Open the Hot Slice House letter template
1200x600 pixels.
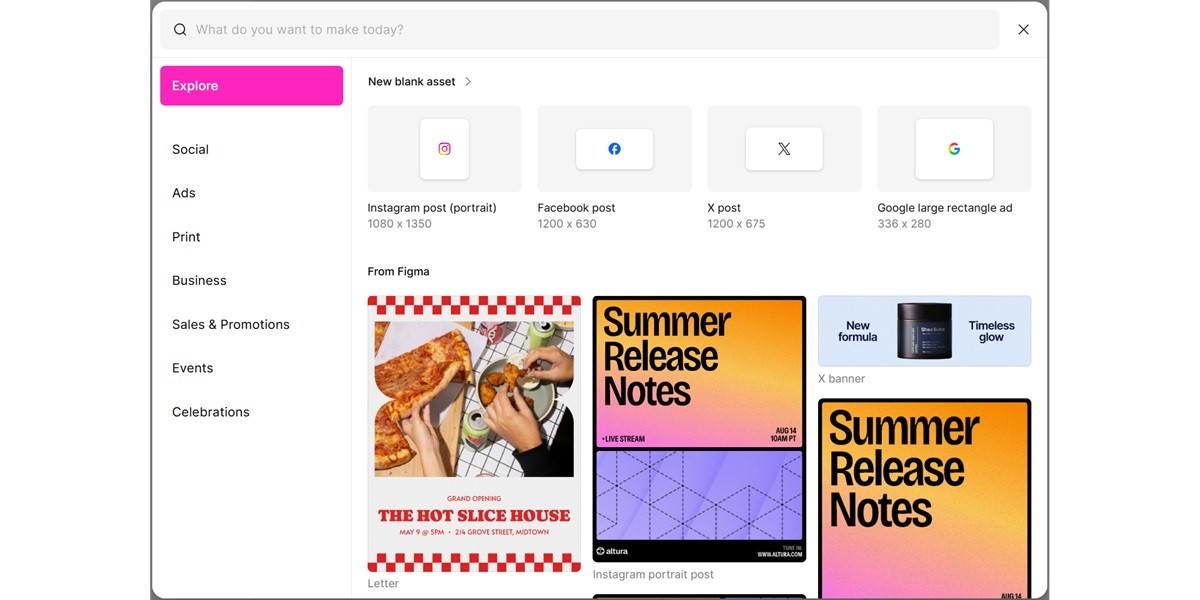click(x=473, y=434)
